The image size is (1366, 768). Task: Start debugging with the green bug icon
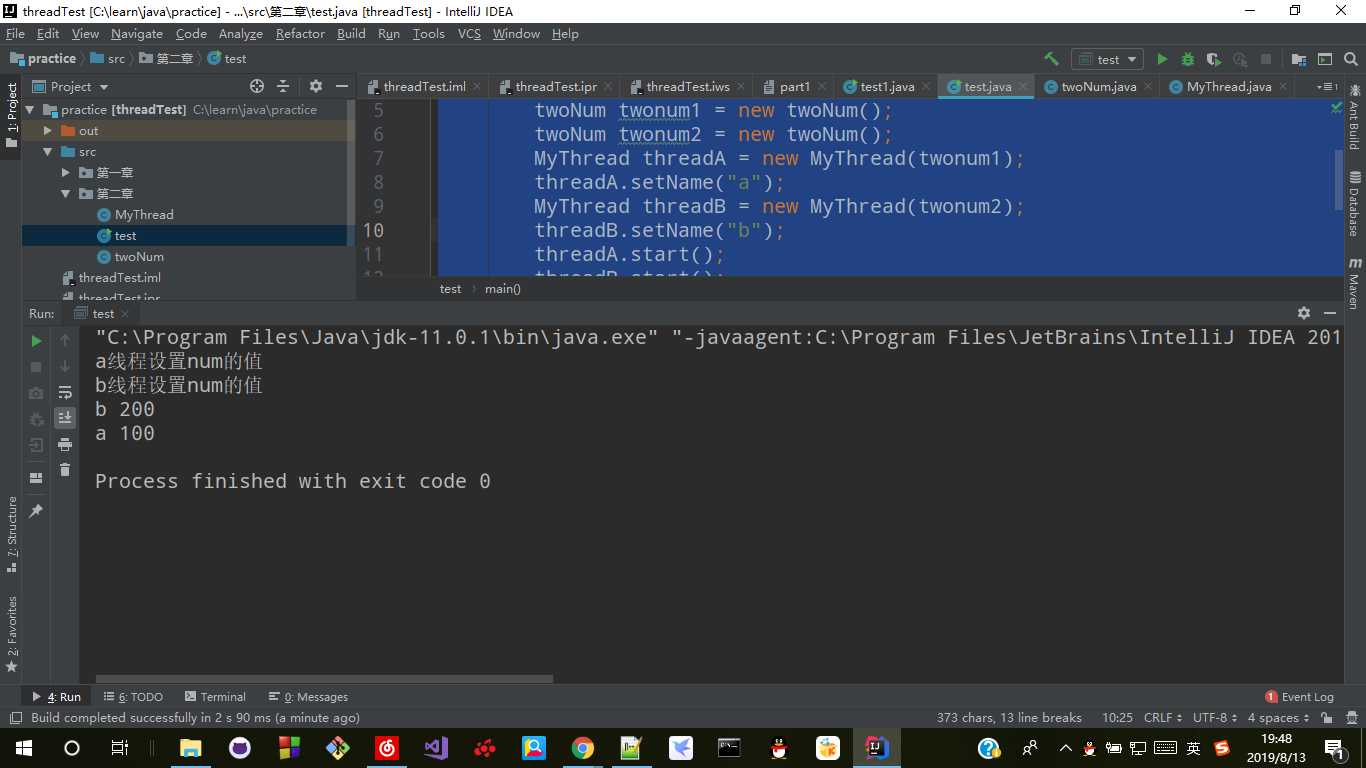coord(1188,59)
